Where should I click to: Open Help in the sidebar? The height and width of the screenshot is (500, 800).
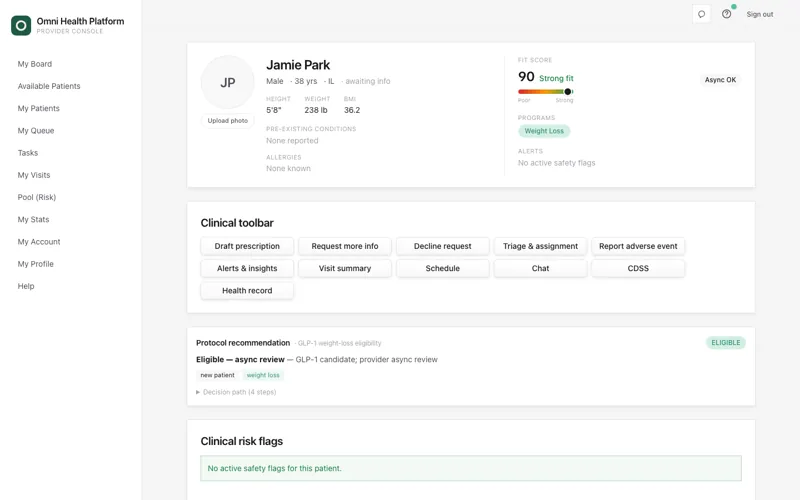pos(26,286)
